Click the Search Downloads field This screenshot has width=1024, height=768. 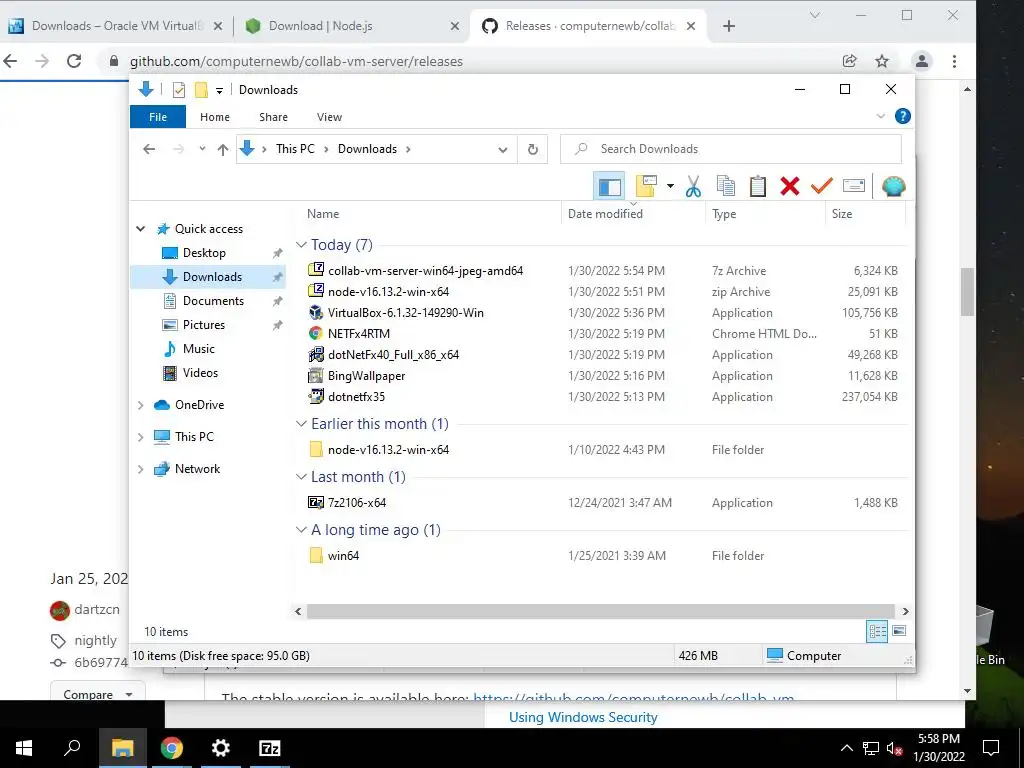[731, 149]
